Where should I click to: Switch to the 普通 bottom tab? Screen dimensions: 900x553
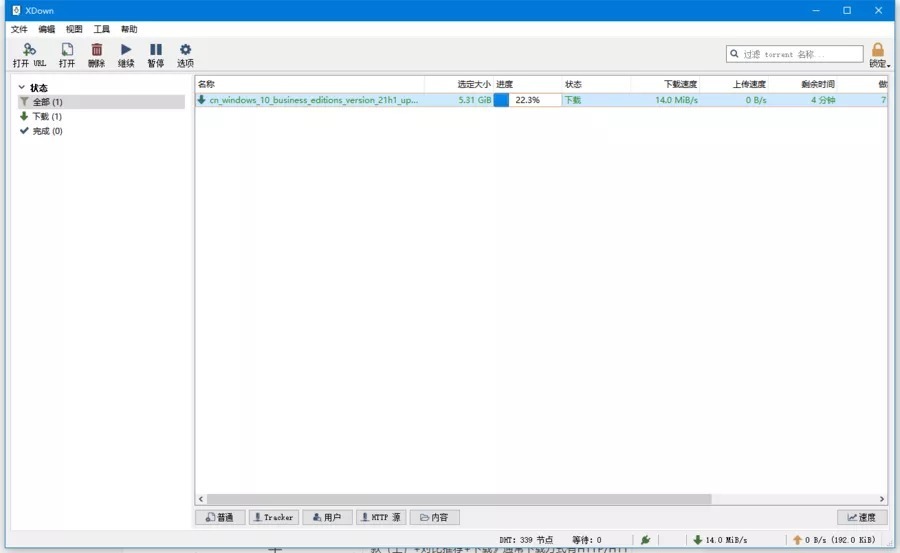(220, 517)
